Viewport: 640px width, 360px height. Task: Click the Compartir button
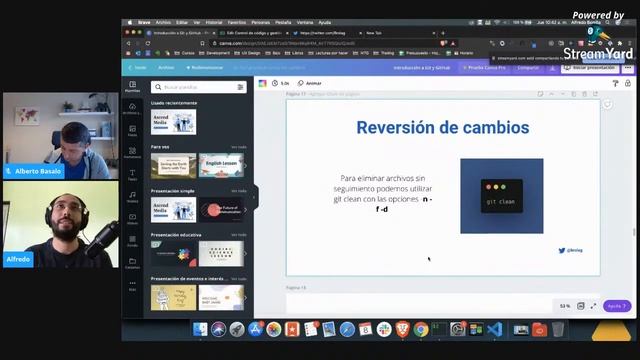[x=528, y=68]
